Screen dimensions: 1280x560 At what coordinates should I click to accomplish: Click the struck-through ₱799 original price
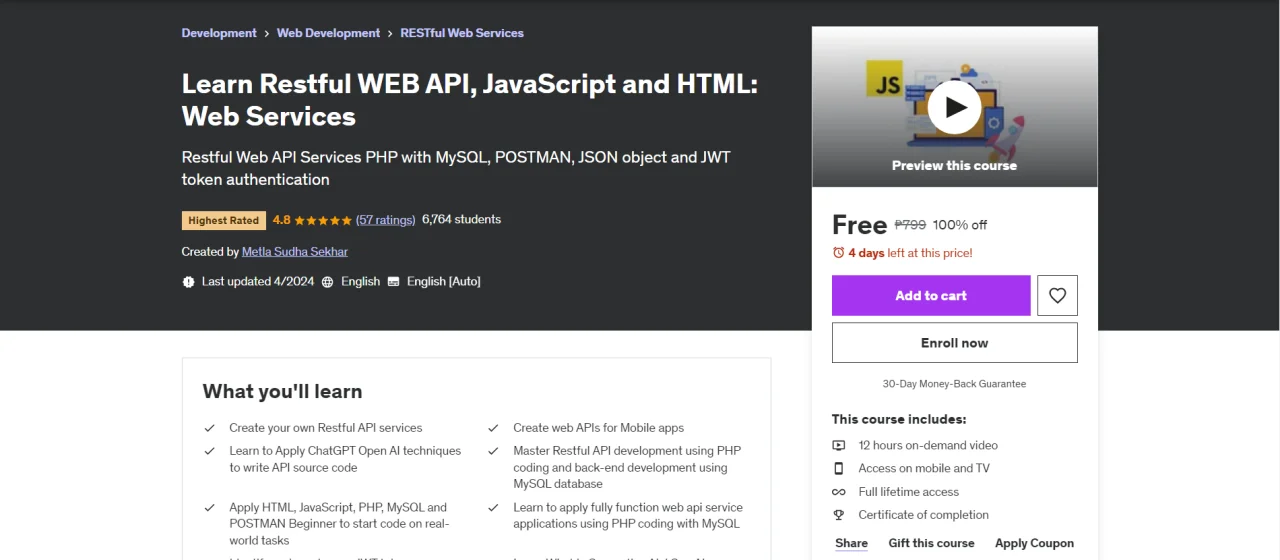tap(910, 225)
